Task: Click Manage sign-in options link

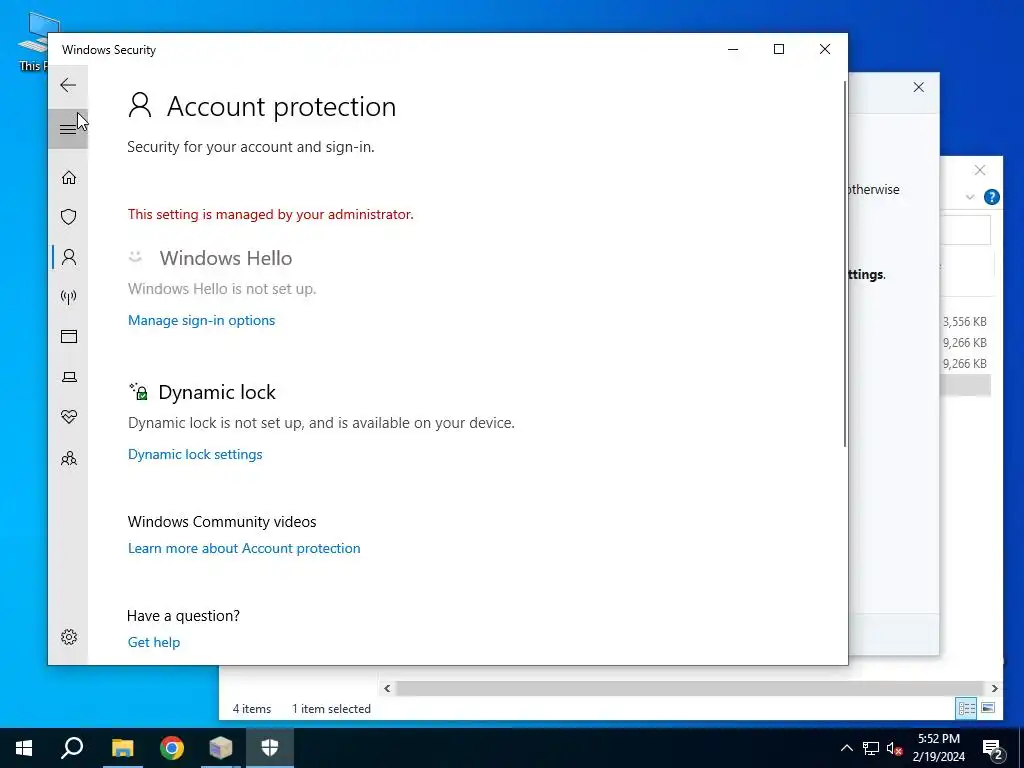Action: click(201, 320)
